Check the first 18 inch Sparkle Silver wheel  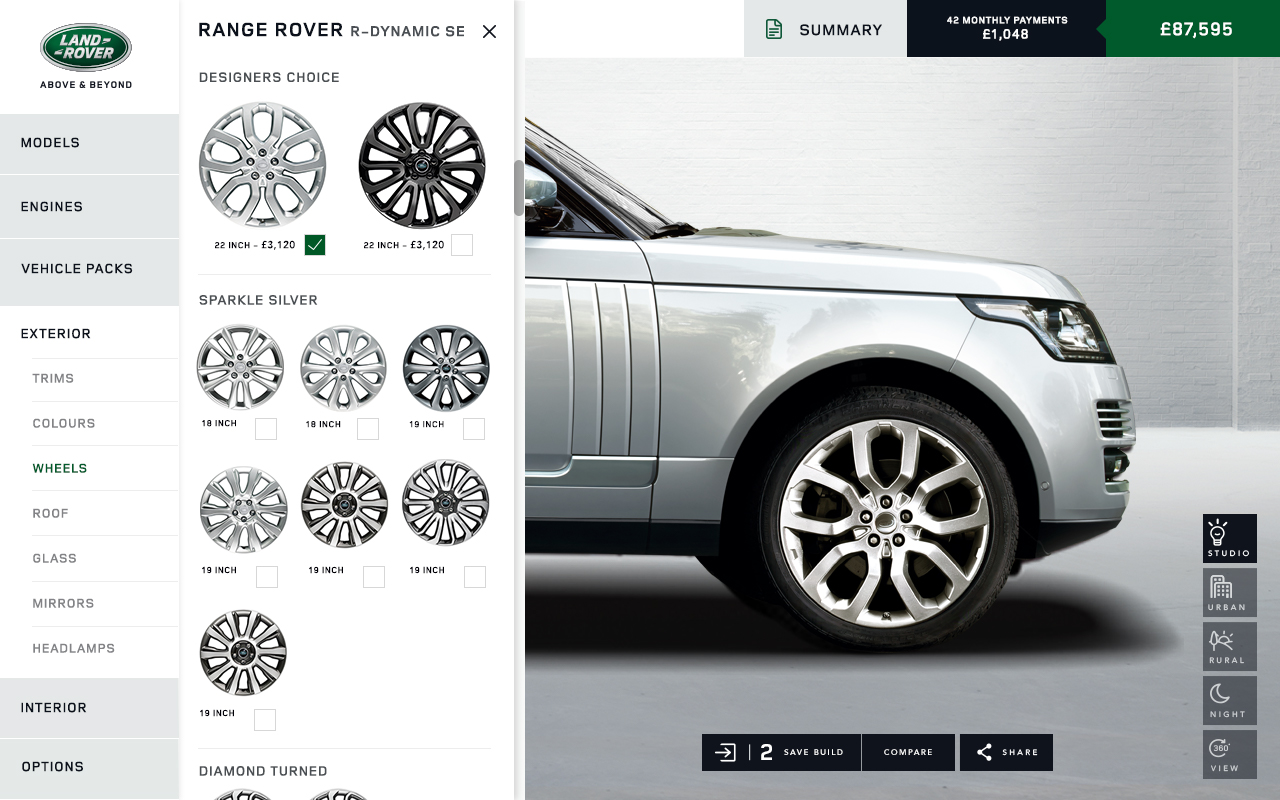[266, 429]
